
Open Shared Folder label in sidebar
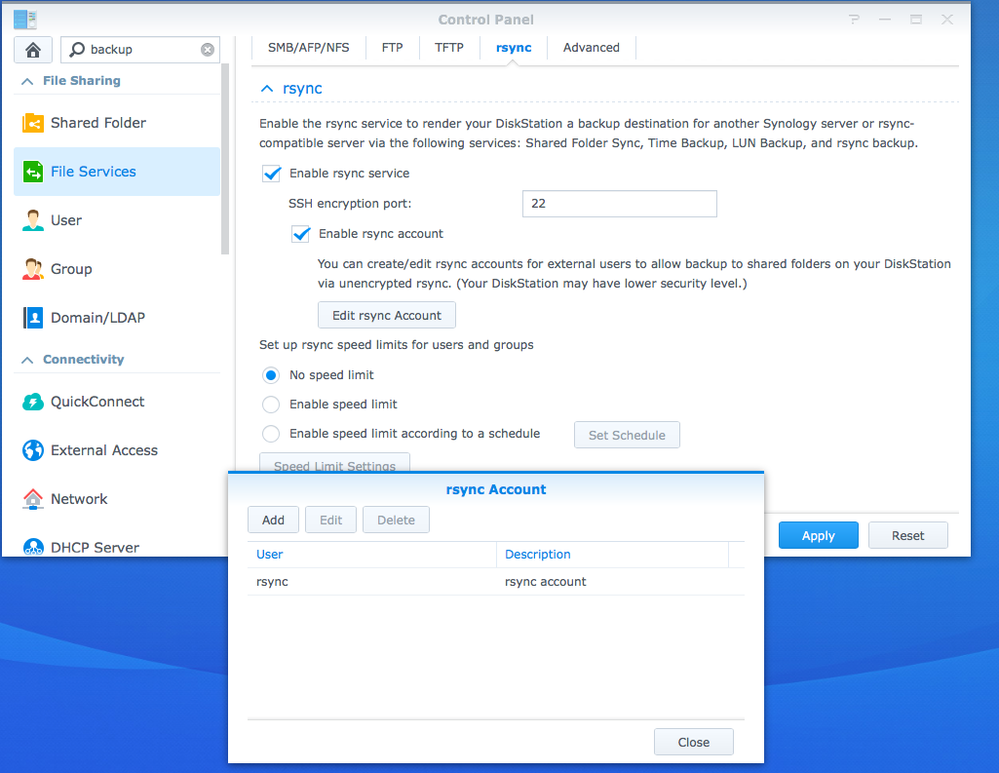[98, 122]
